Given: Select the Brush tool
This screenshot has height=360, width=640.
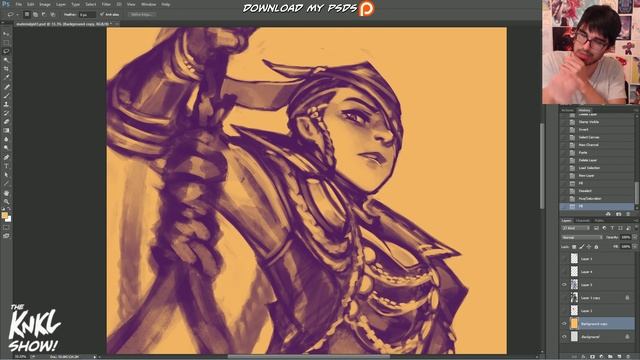Looking at the screenshot, I should click(x=6, y=96).
